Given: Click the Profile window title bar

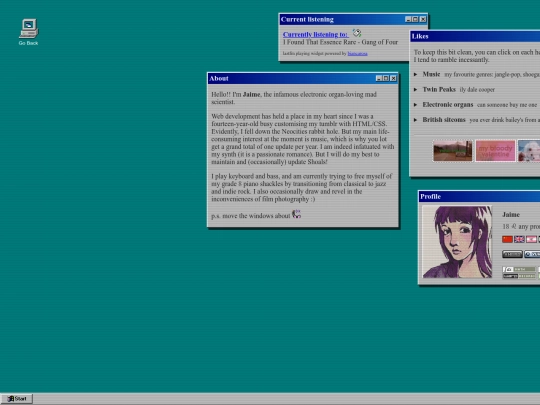Looking at the screenshot, I should (479, 197).
